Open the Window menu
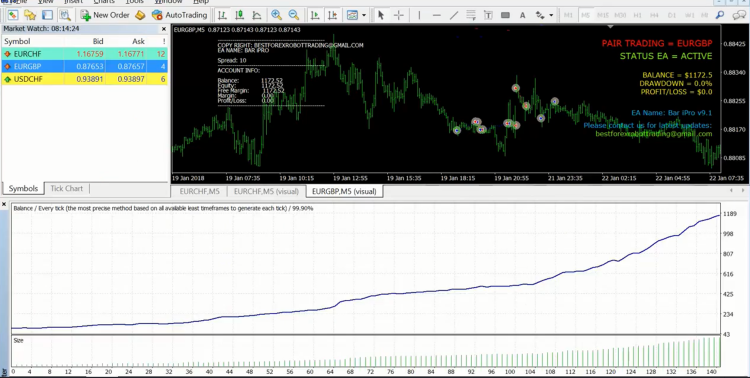 pos(168,2)
